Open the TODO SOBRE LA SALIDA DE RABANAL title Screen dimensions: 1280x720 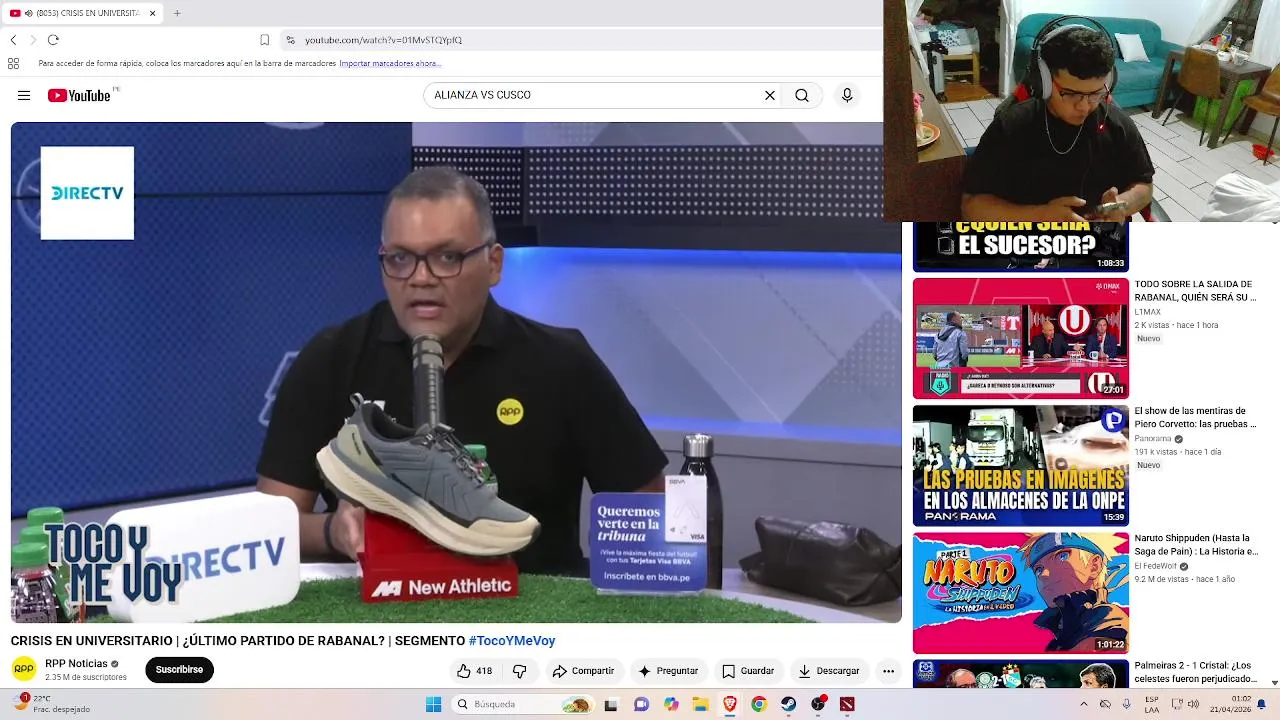point(1195,291)
